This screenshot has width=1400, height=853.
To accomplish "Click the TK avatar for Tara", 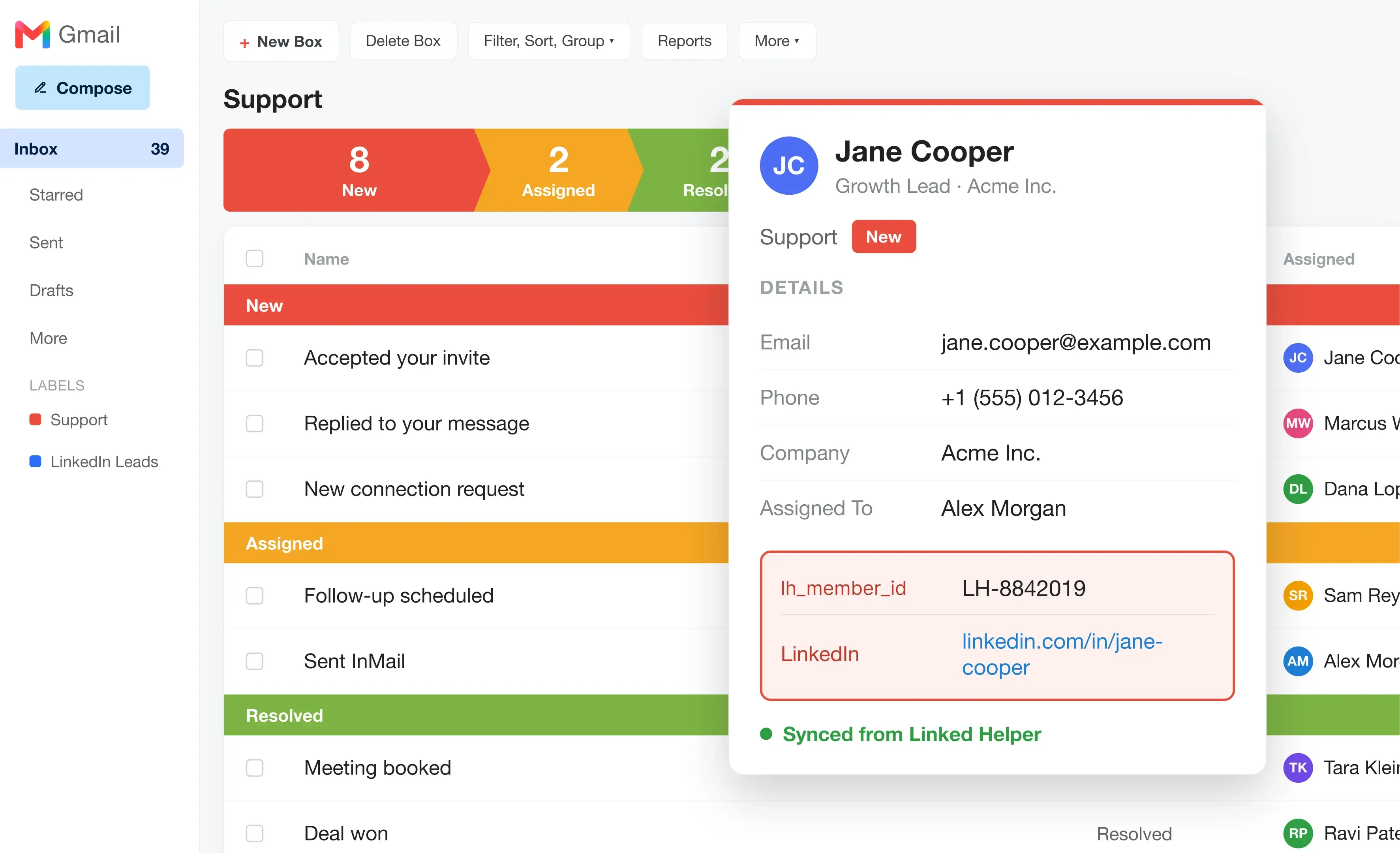I will coord(1298,768).
